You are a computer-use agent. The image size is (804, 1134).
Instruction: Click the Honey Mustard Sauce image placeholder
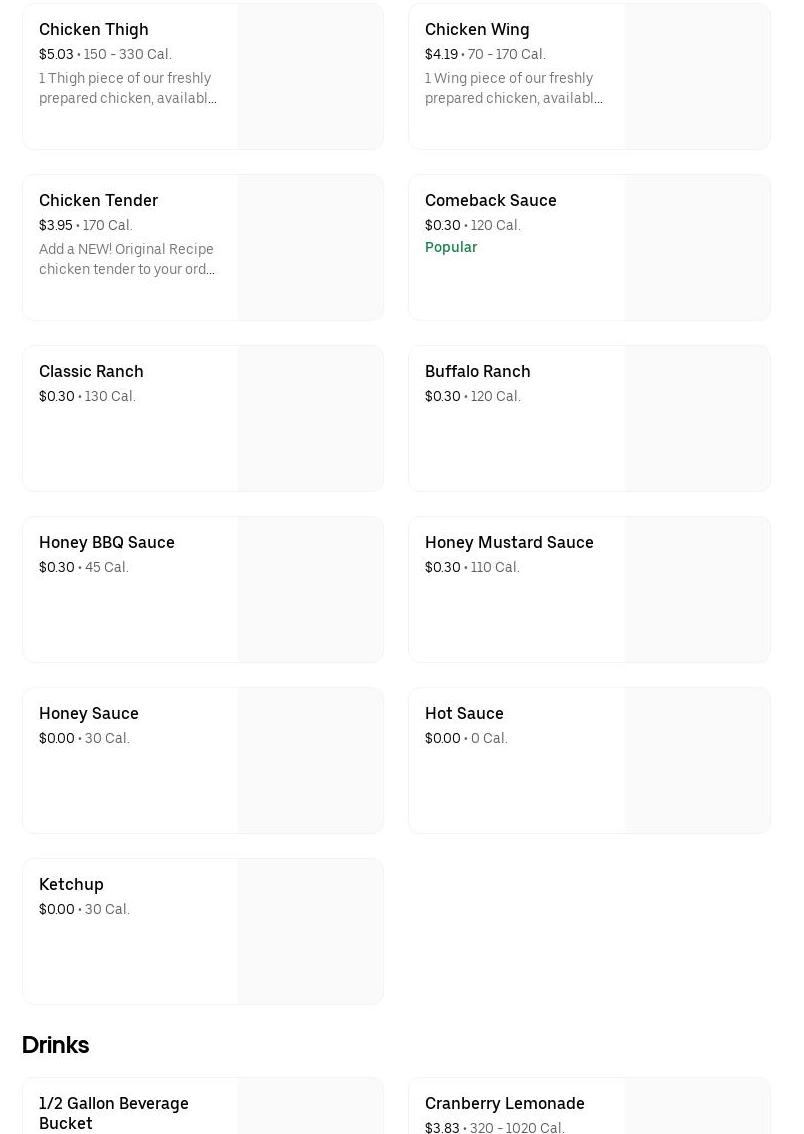(697, 589)
